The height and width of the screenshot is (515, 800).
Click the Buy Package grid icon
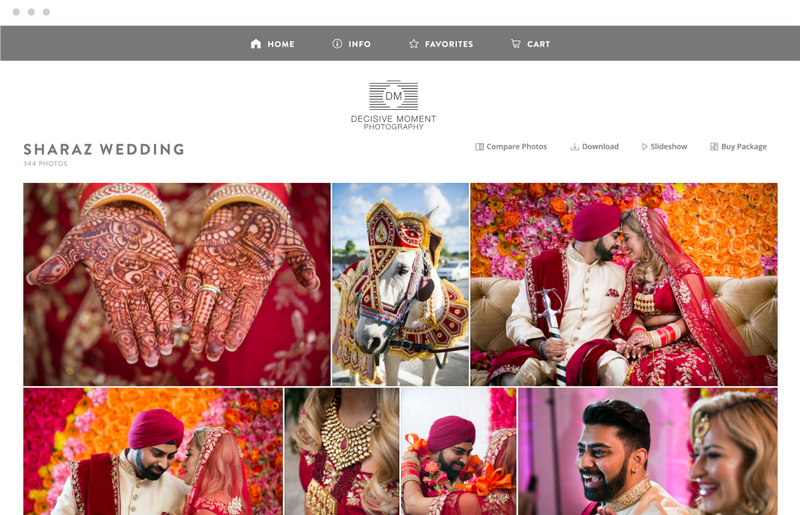pyautogui.click(x=714, y=147)
